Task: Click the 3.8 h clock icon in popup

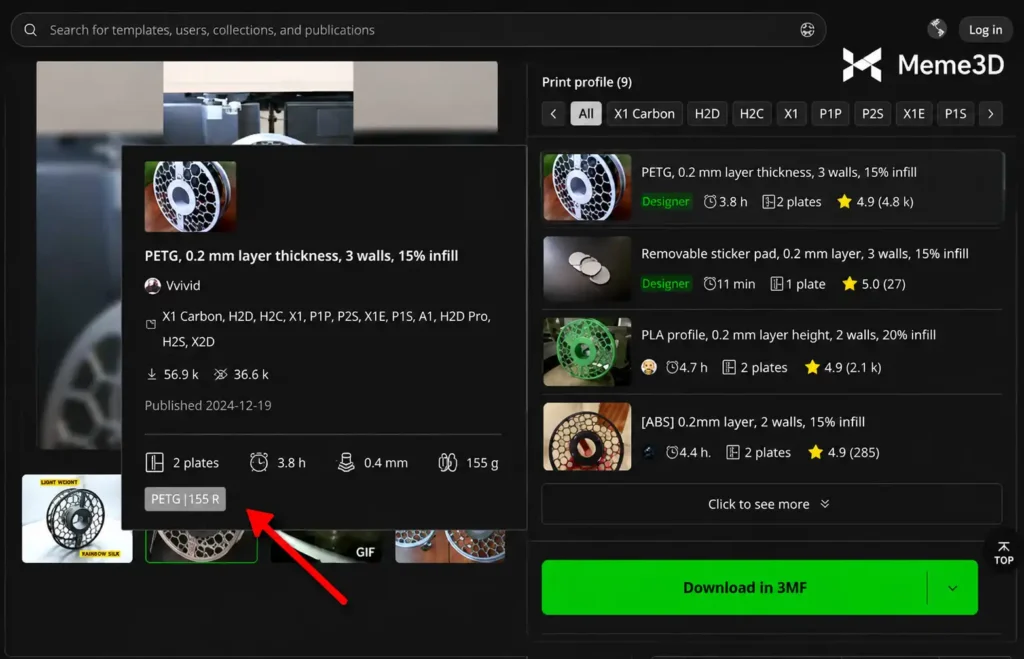Action: tap(259, 462)
